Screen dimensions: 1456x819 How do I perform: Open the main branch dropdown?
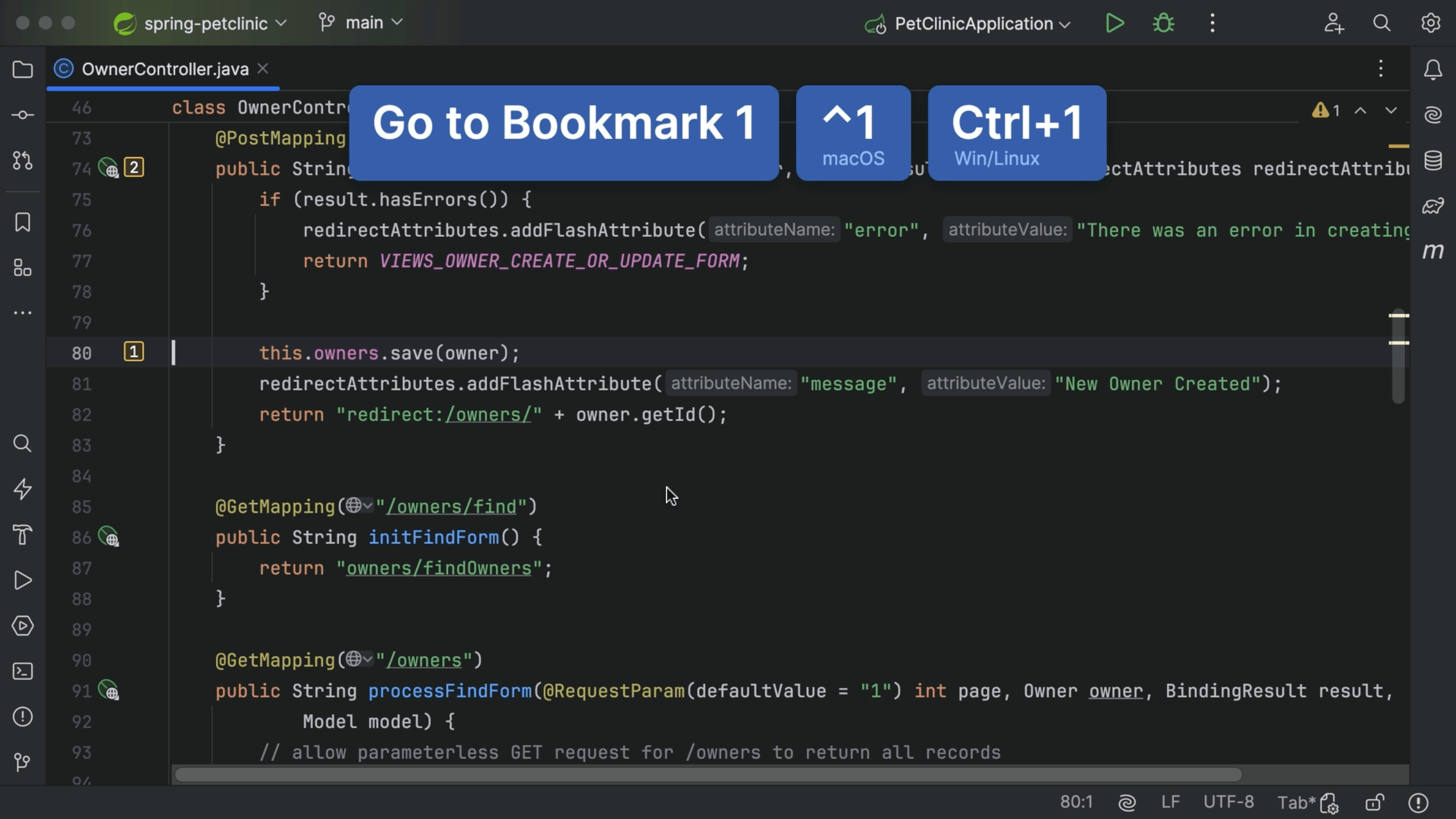pyautogui.click(x=364, y=23)
